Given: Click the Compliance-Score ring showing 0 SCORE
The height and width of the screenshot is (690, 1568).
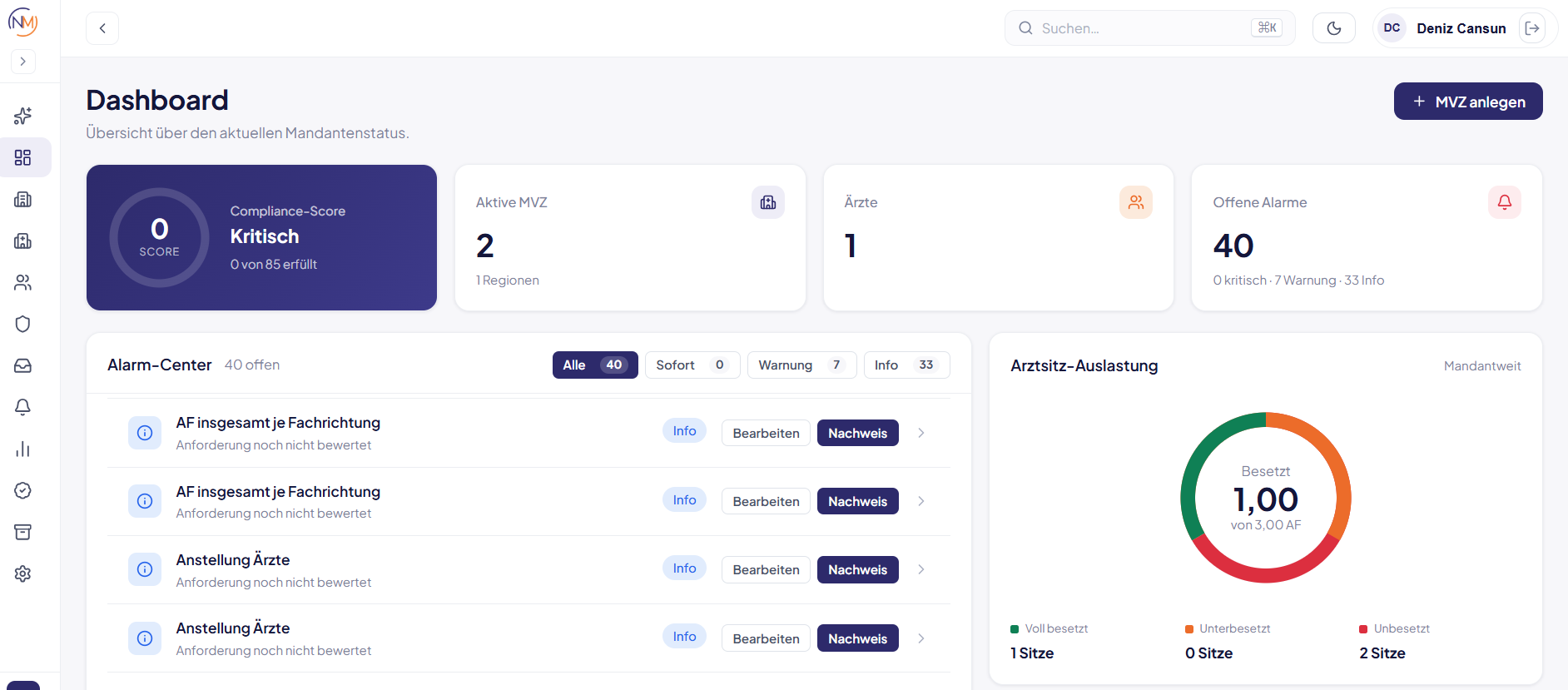Looking at the screenshot, I should pyautogui.click(x=159, y=238).
